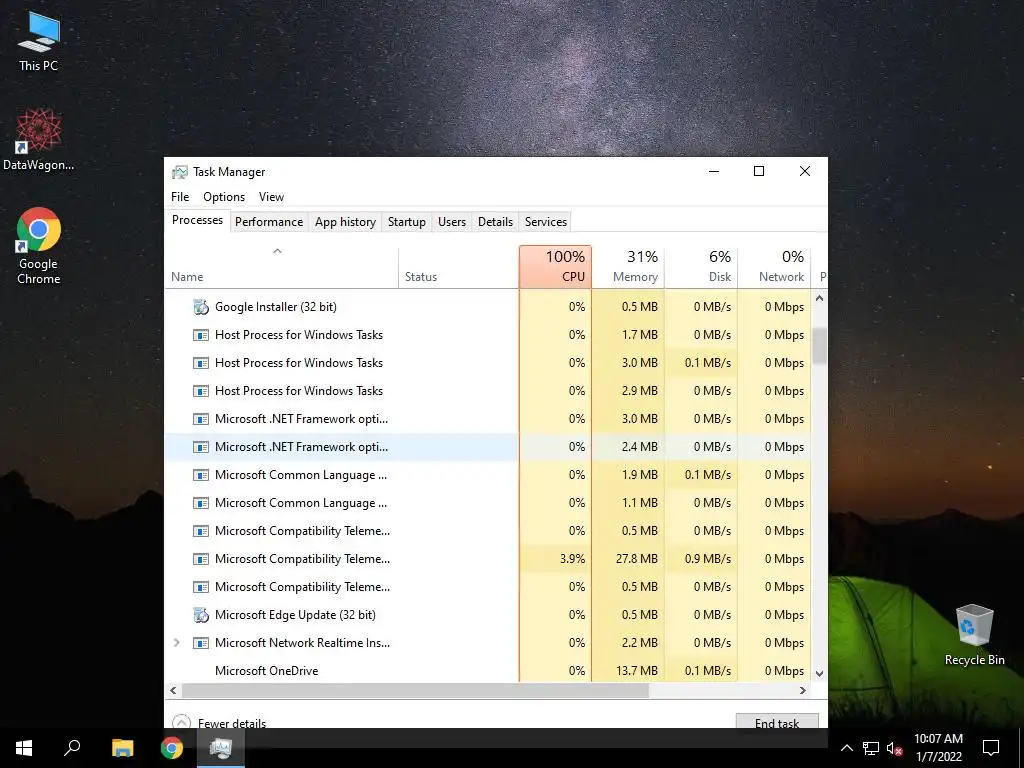Click icon of 27.8 MB Compatibility Telemetry row
1024x768 pixels.
pyautogui.click(x=201, y=559)
